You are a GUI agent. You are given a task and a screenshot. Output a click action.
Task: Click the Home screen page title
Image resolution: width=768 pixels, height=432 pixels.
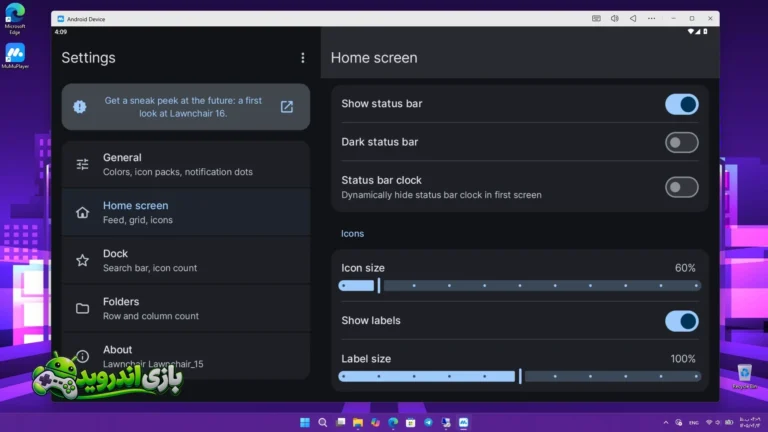(x=374, y=58)
